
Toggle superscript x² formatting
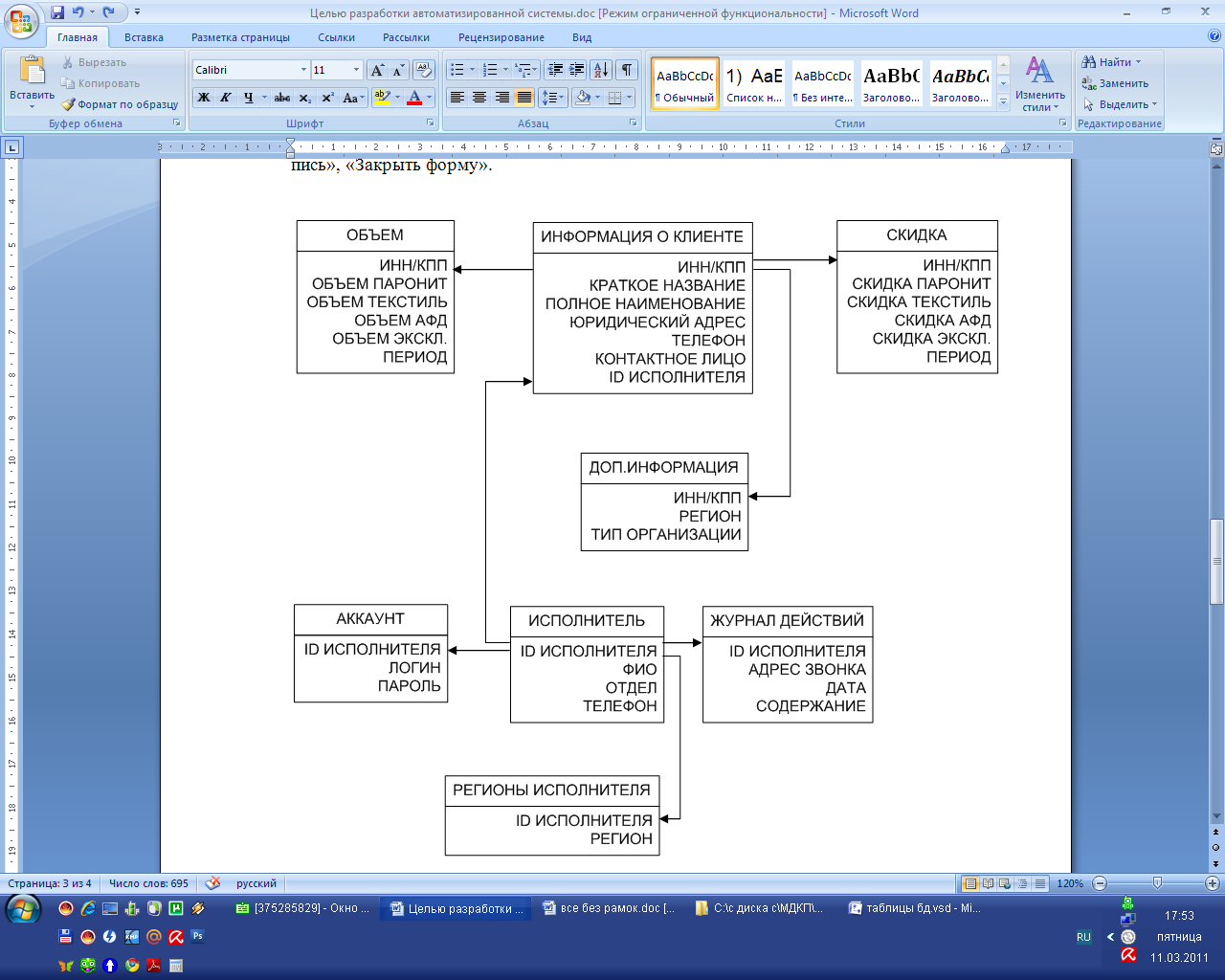[326, 98]
